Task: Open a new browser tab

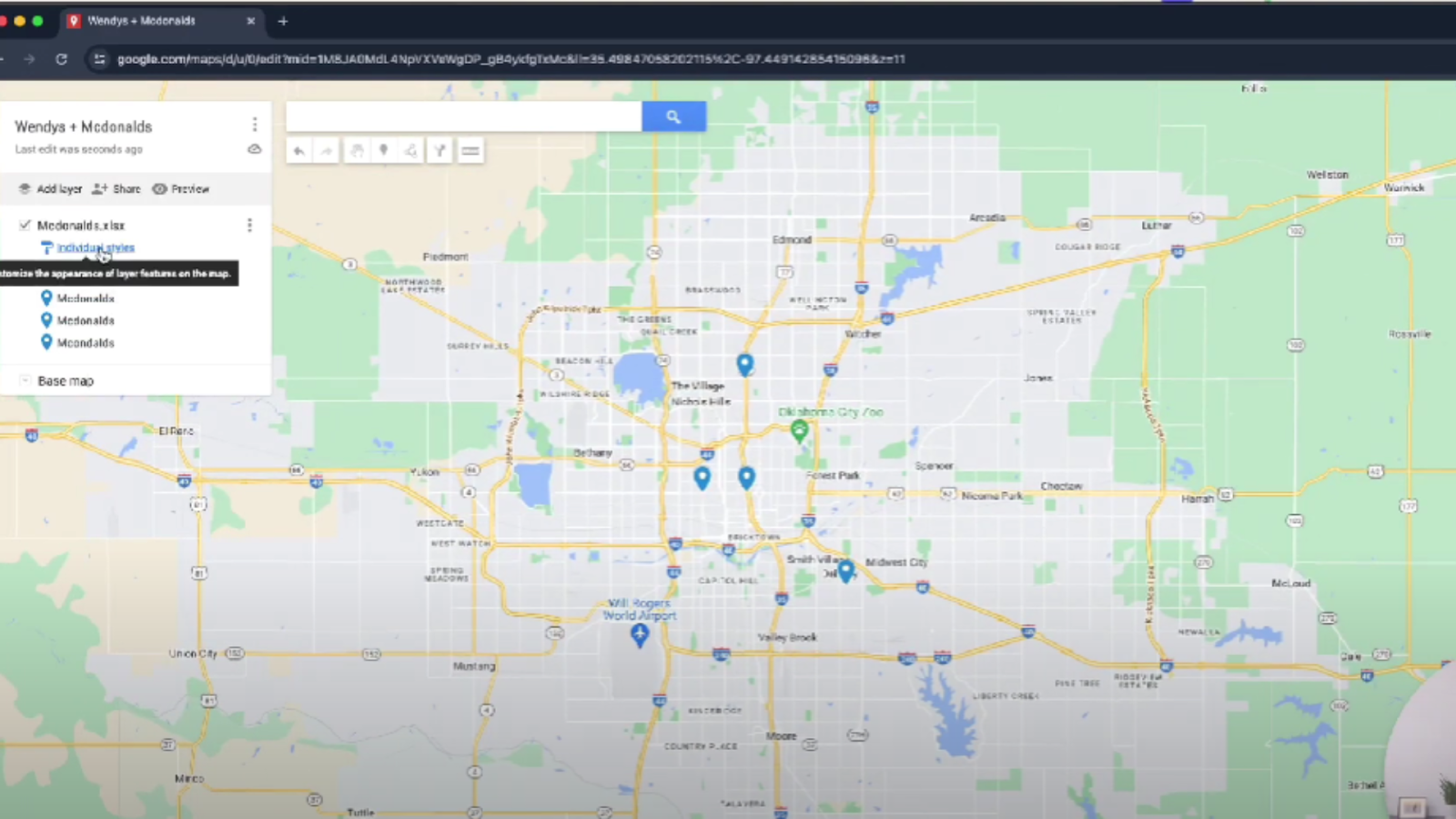Action: click(x=283, y=21)
